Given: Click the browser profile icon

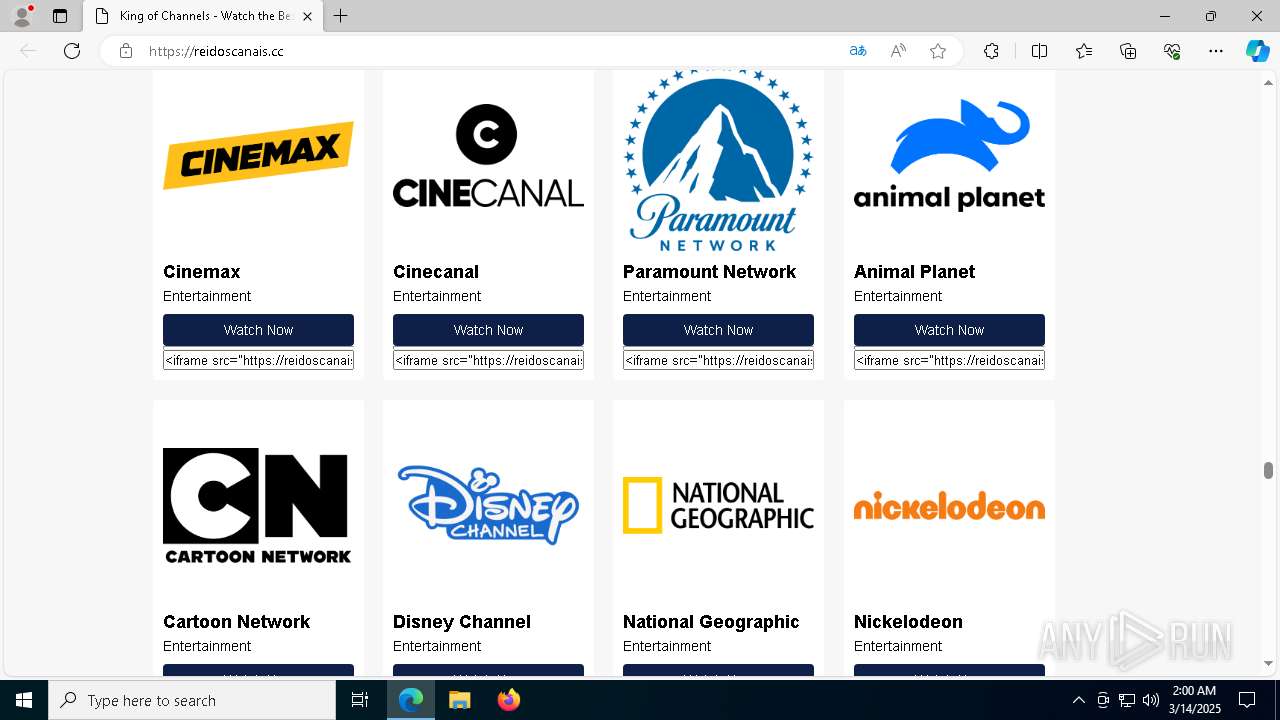Looking at the screenshot, I should (22, 16).
